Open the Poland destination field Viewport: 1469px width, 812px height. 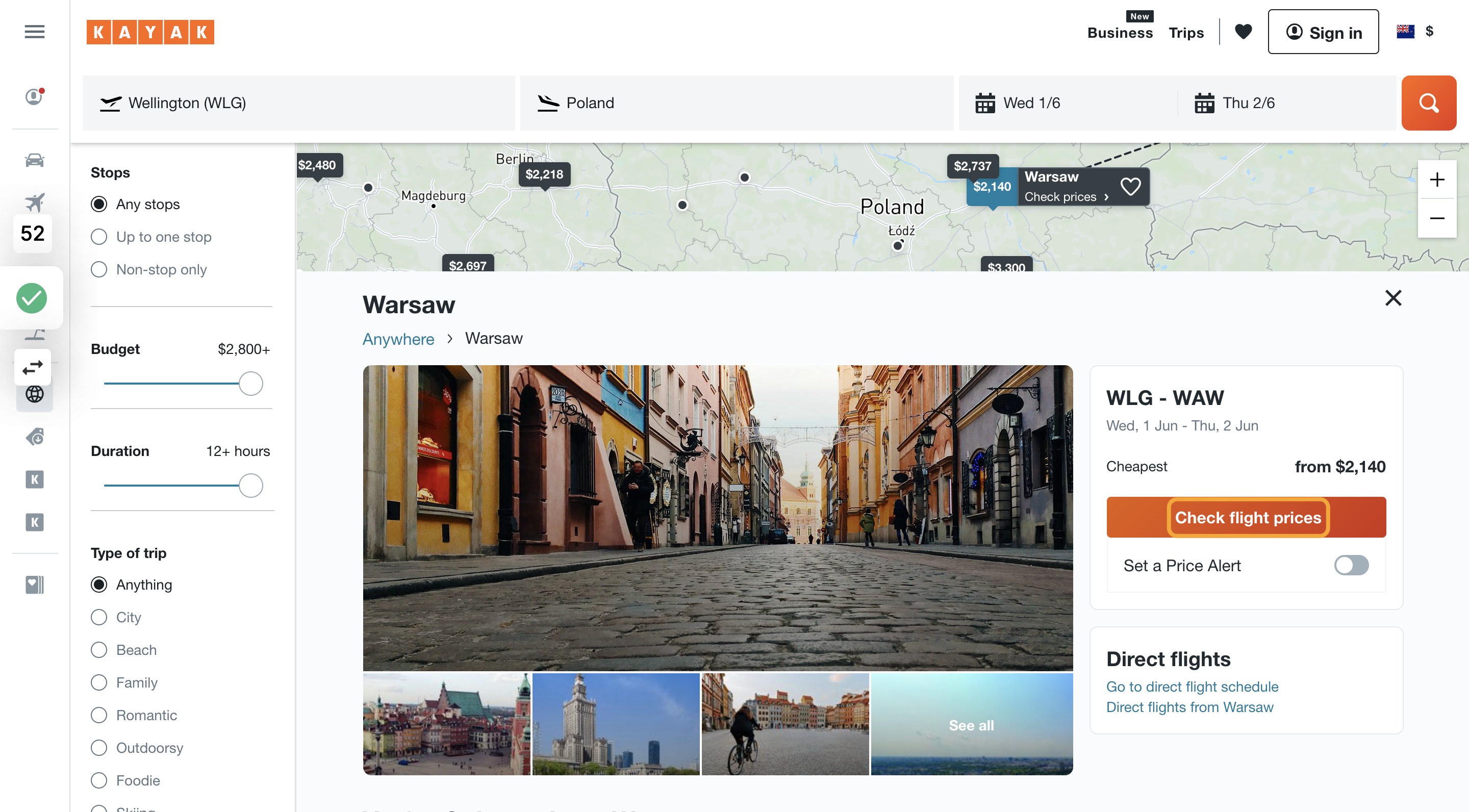[x=736, y=103]
